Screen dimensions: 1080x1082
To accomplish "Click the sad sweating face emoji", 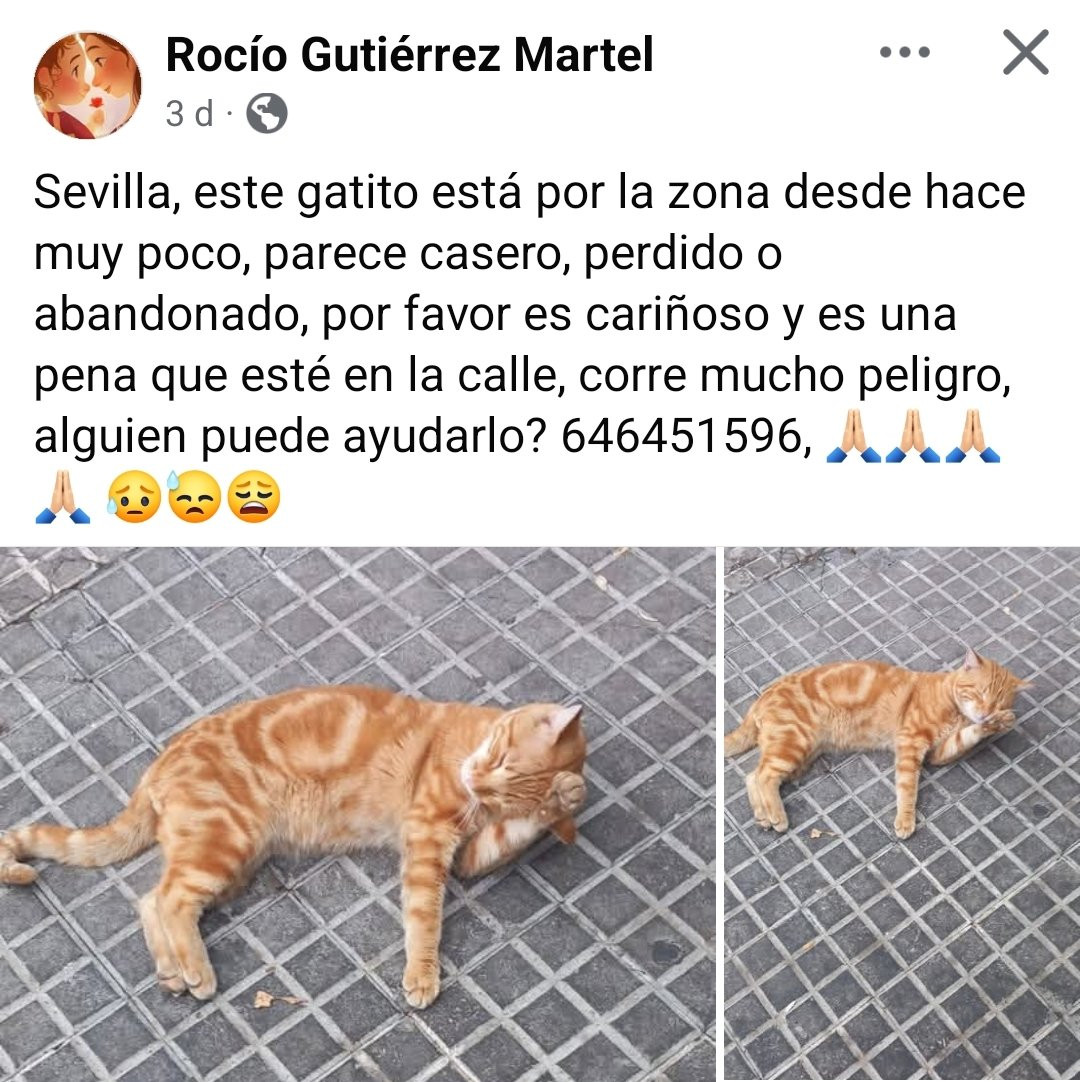I will tap(135, 497).
